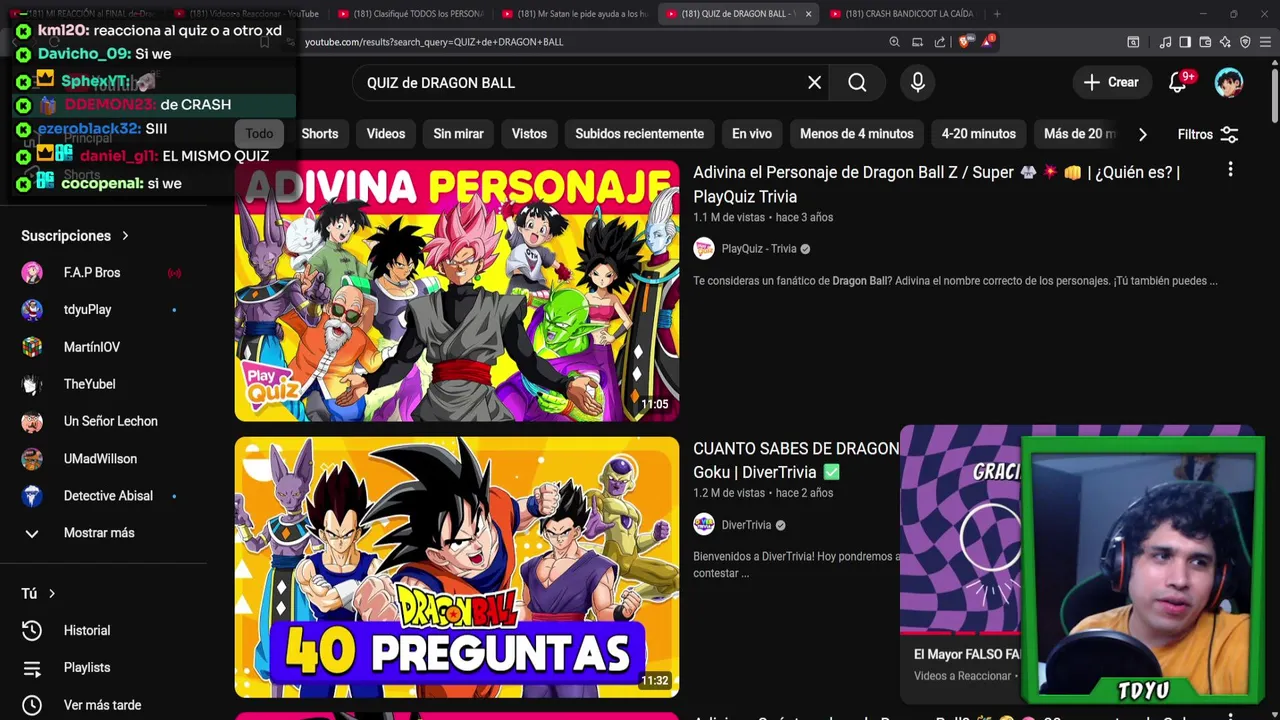Switch to the Videos a Reaccionar browser tab

[246, 14]
